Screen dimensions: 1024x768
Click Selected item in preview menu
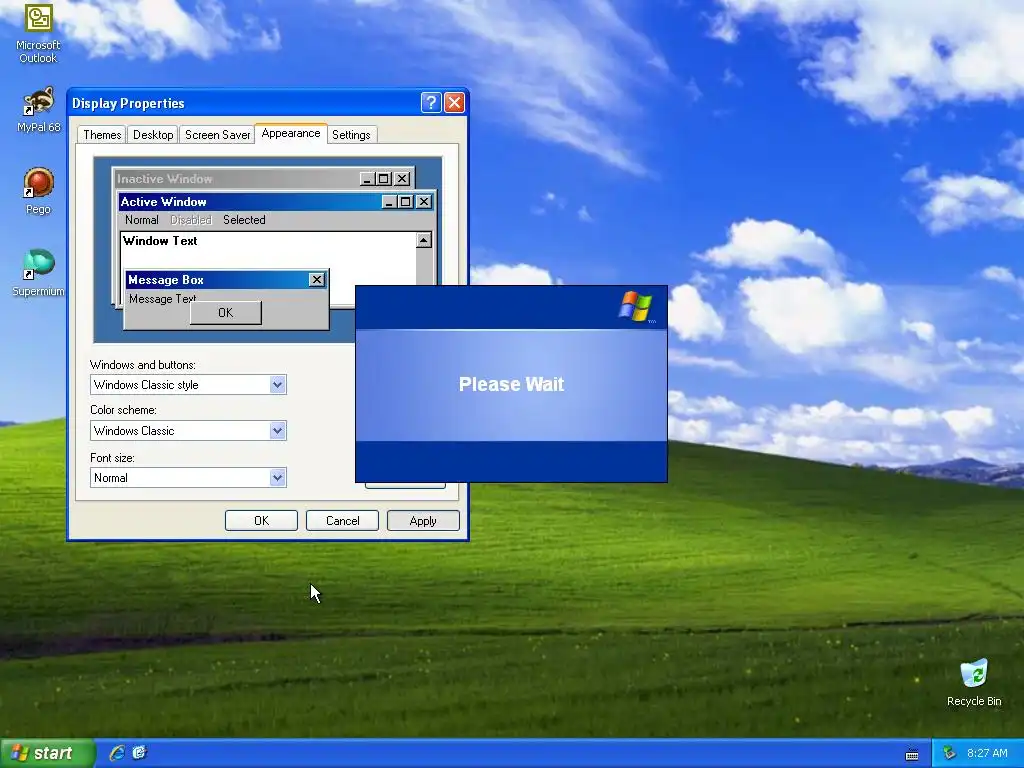244,220
